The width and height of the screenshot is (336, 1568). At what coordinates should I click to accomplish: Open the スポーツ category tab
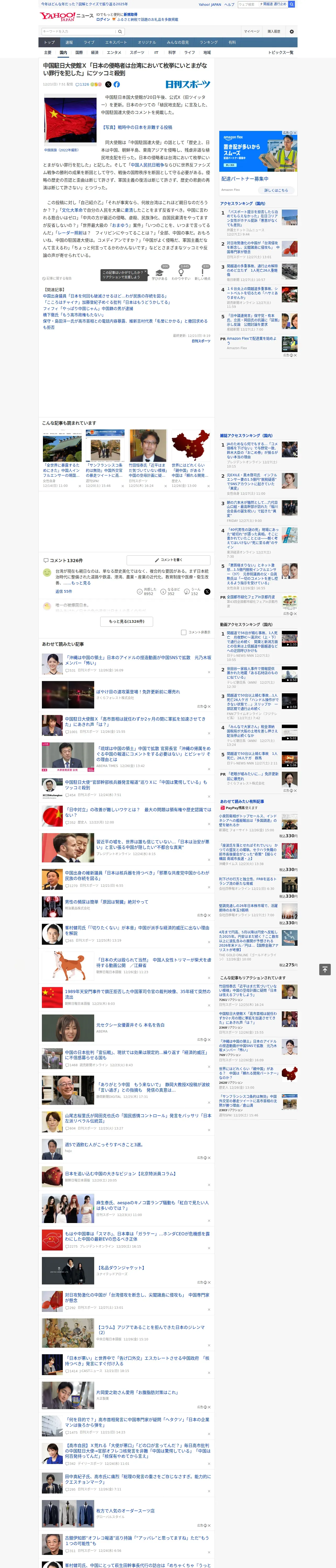point(137,52)
